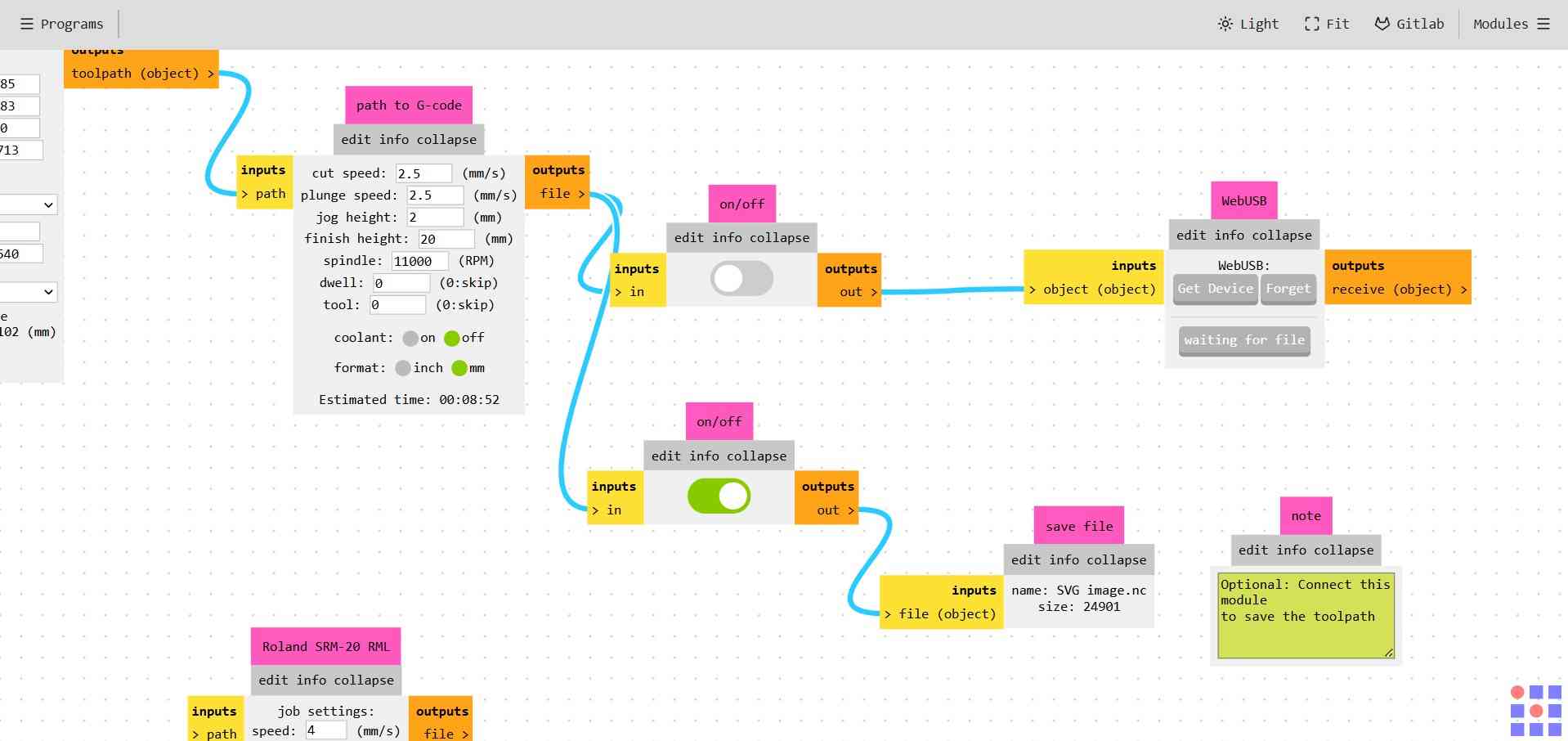The width and height of the screenshot is (1568, 741).
Task: Turn on the upper on/off switch
Action: point(741,278)
